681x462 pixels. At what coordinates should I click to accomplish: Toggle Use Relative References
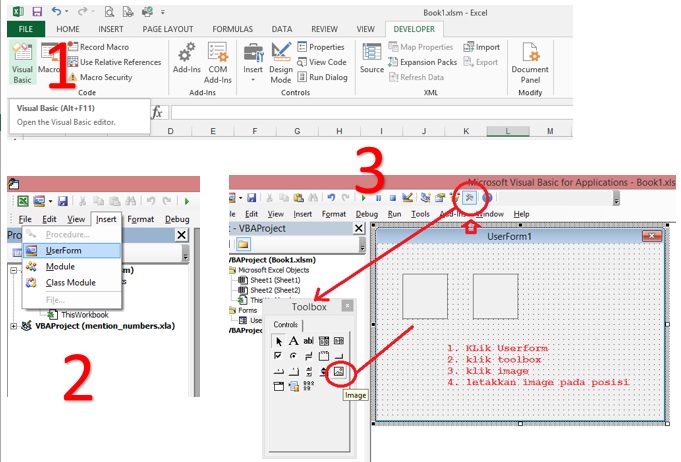click(x=115, y=62)
